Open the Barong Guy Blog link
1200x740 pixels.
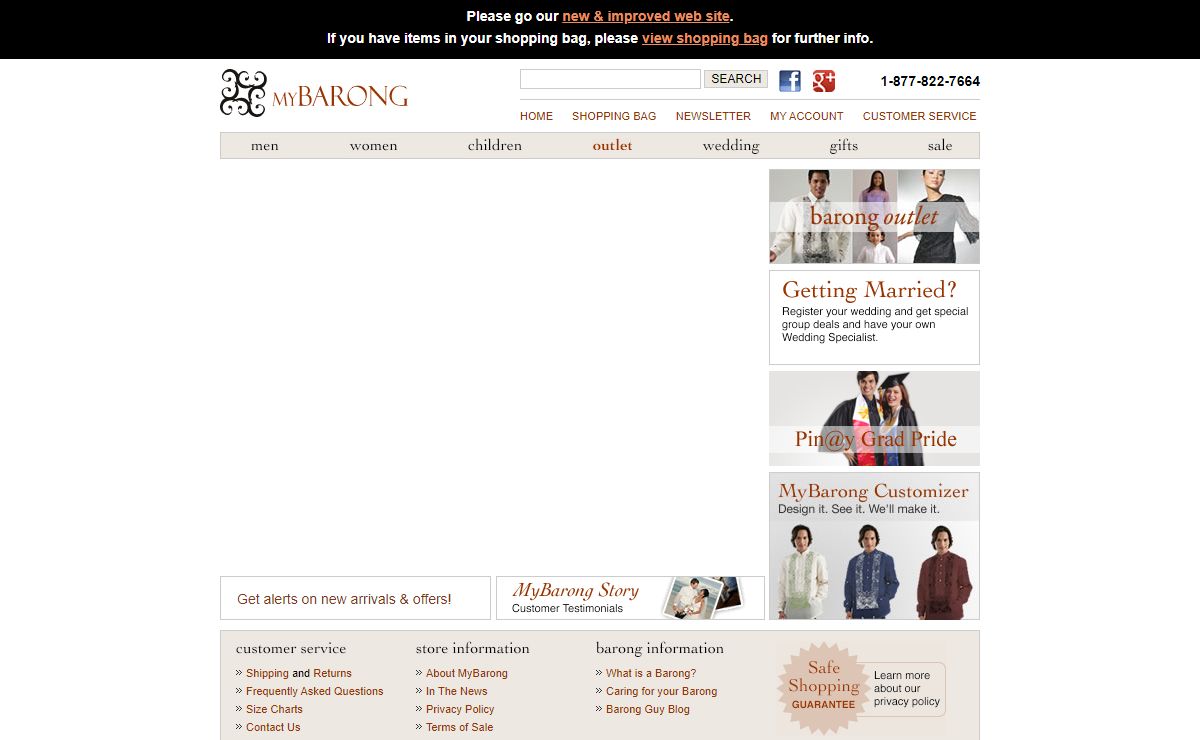click(x=648, y=709)
